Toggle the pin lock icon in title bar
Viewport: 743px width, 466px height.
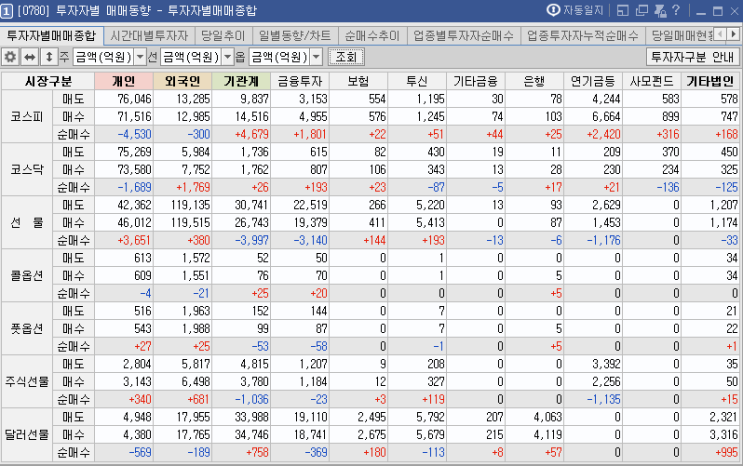click(660, 10)
